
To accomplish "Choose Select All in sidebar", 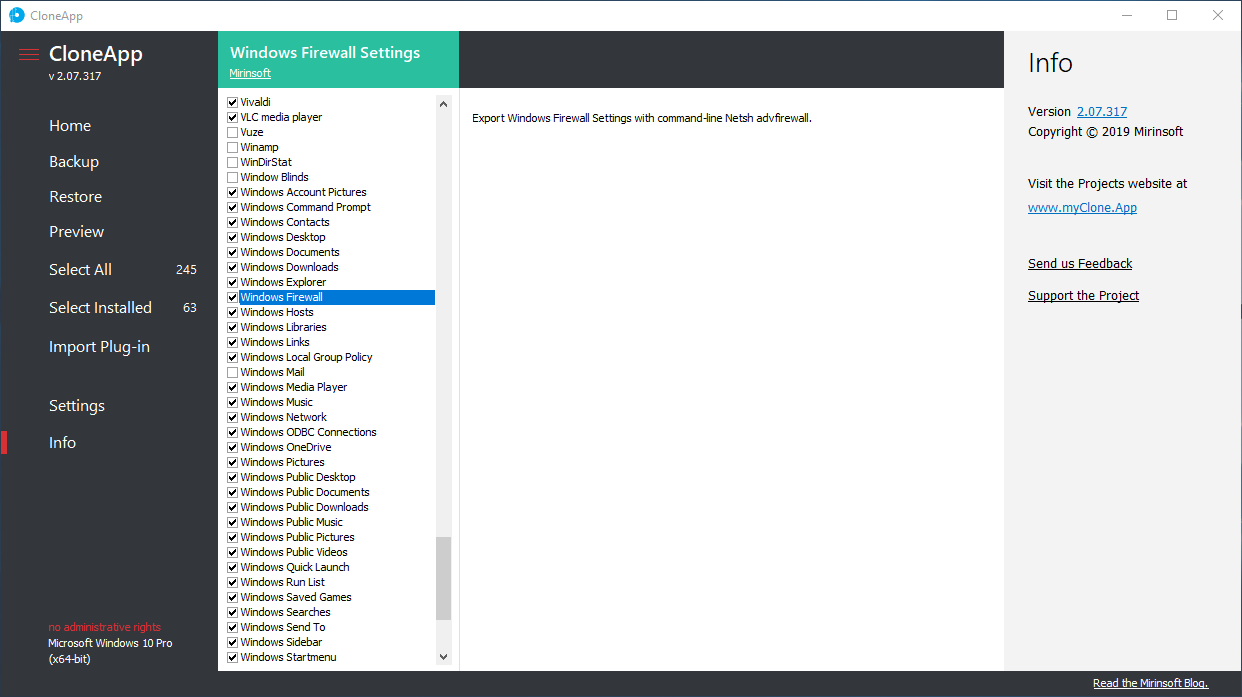I will (81, 270).
